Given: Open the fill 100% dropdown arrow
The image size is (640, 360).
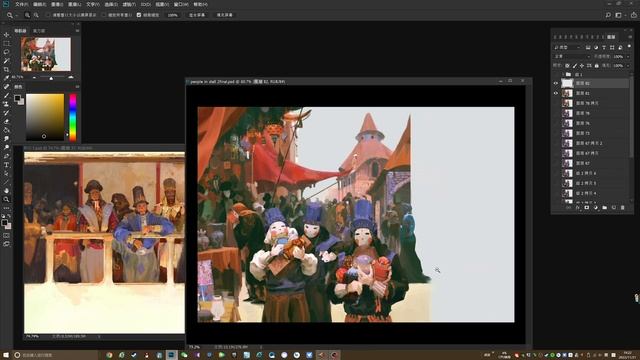Looking at the screenshot, I should click(628, 65).
